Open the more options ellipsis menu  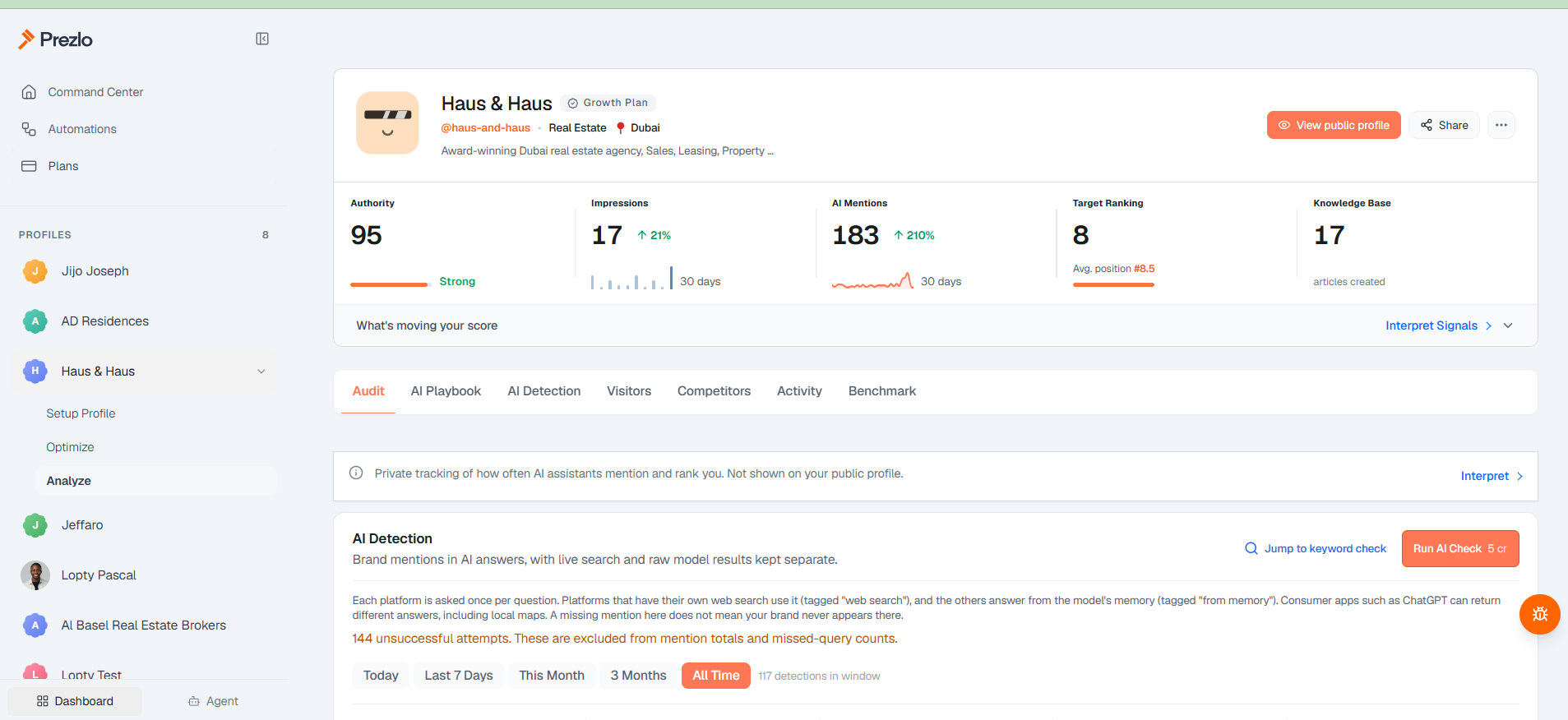coord(1501,125)
